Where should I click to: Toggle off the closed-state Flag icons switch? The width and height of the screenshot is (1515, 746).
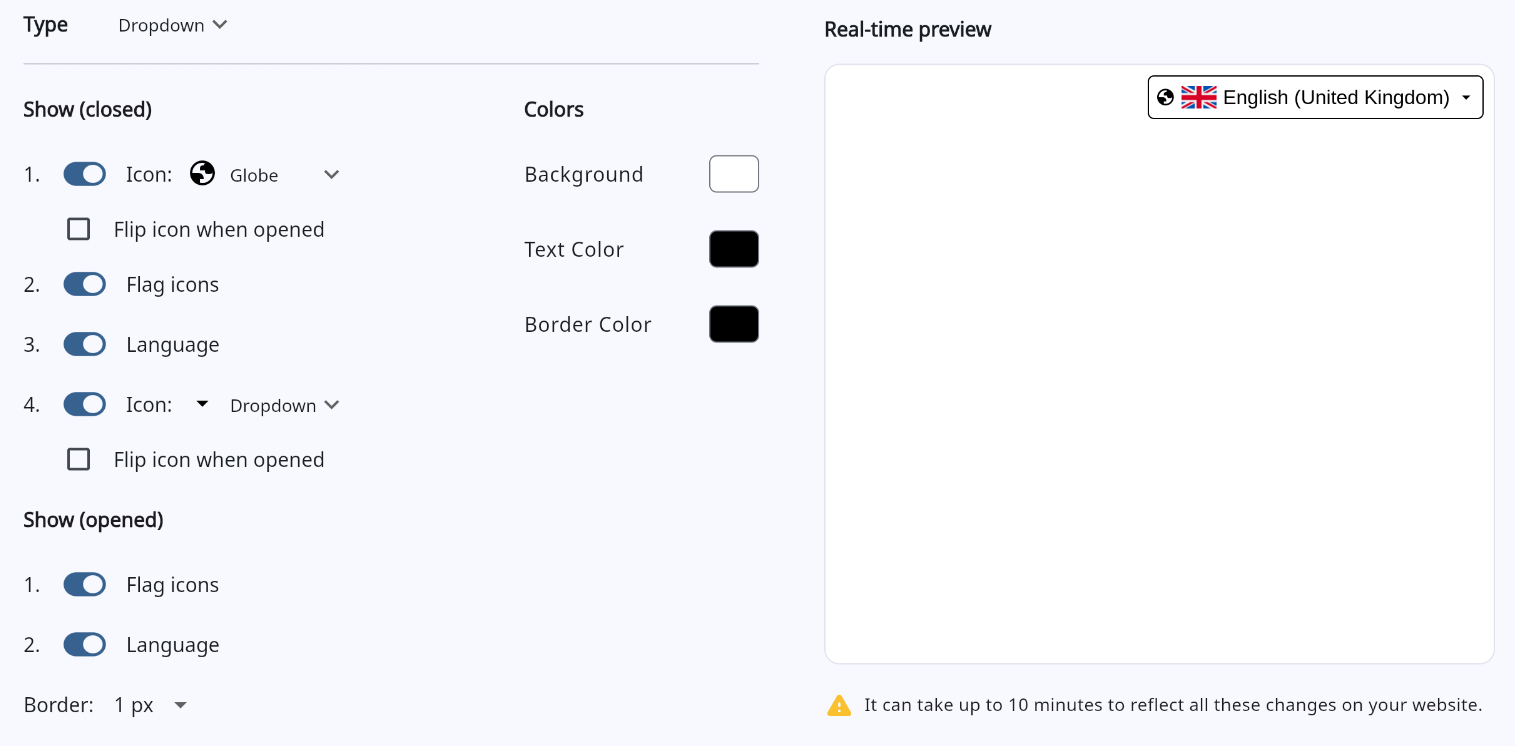point(85,284)
